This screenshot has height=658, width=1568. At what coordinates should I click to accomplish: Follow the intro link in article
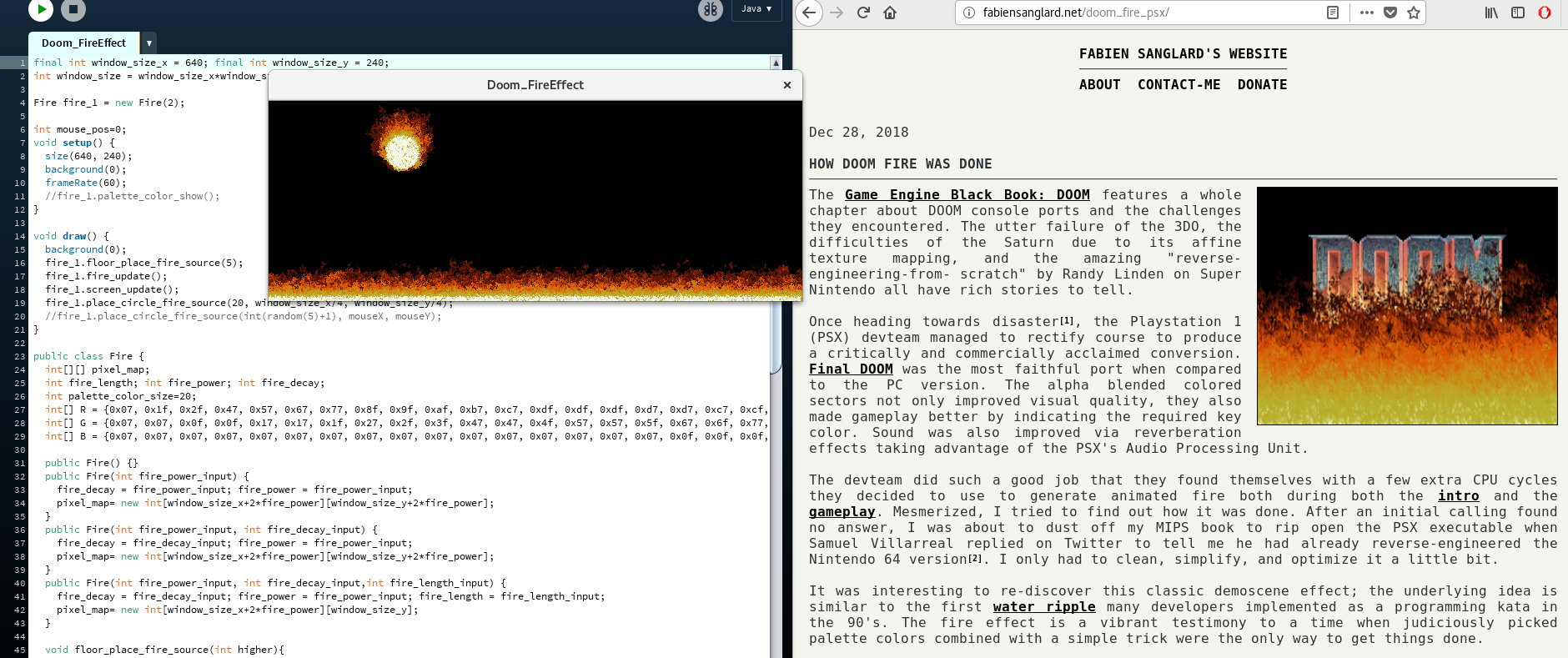[x=1458, y=496]
